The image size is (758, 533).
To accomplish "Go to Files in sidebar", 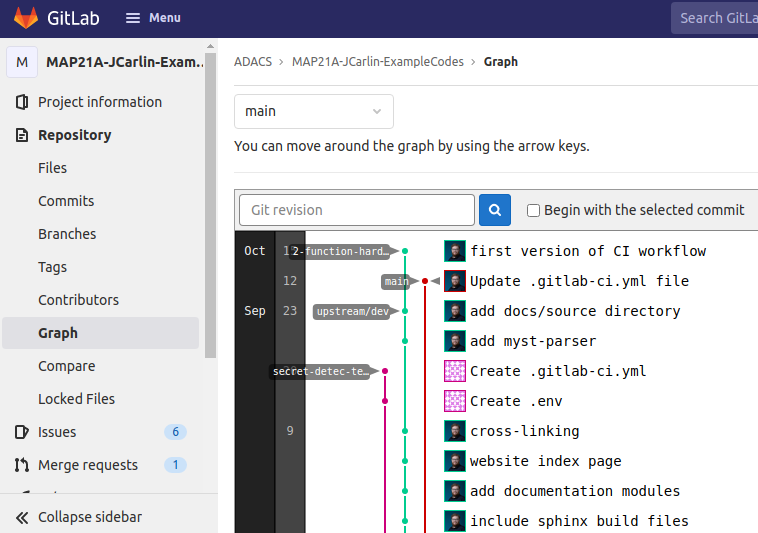I will 52,168.
